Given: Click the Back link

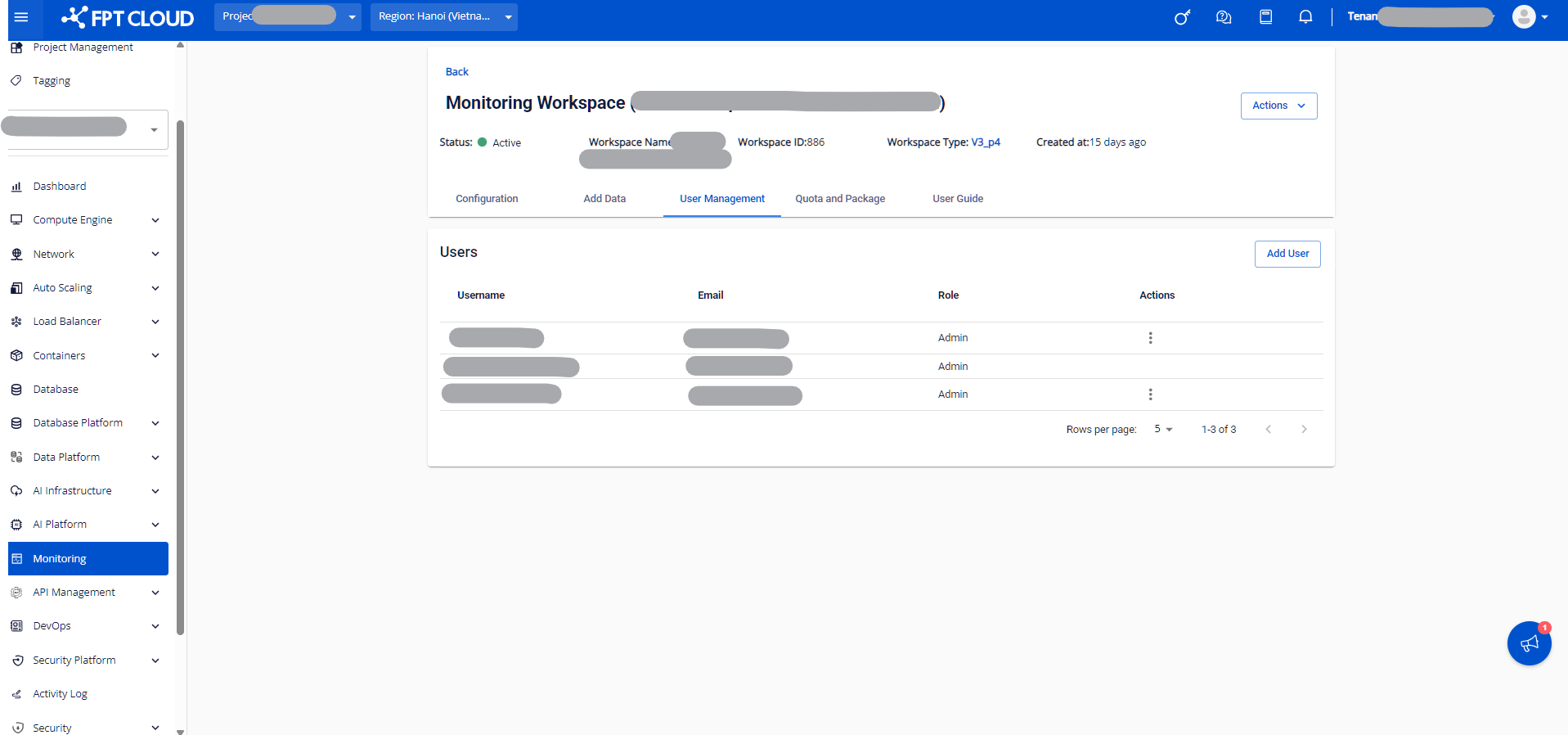Looking at the screenshot, I should pyautogui.click(x=456, y=72).
